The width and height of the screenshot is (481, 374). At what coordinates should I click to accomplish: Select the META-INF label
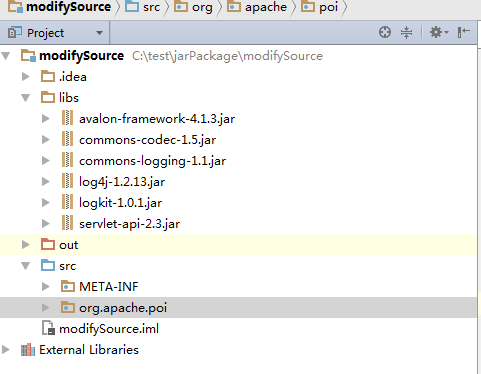(109, 287)
